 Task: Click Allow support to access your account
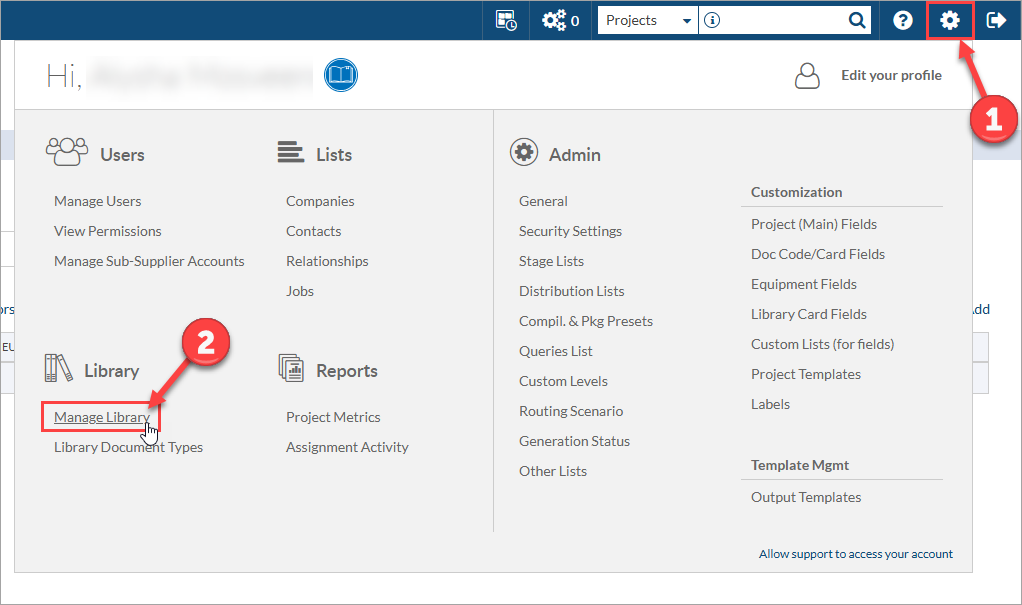click(855, 554)
